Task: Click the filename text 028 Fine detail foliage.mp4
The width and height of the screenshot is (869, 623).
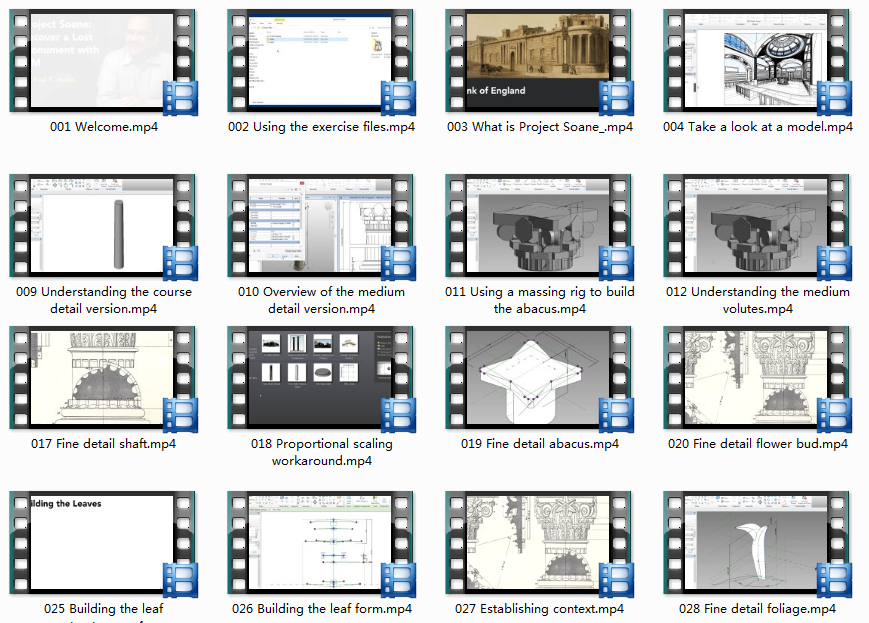Action: 757,608
